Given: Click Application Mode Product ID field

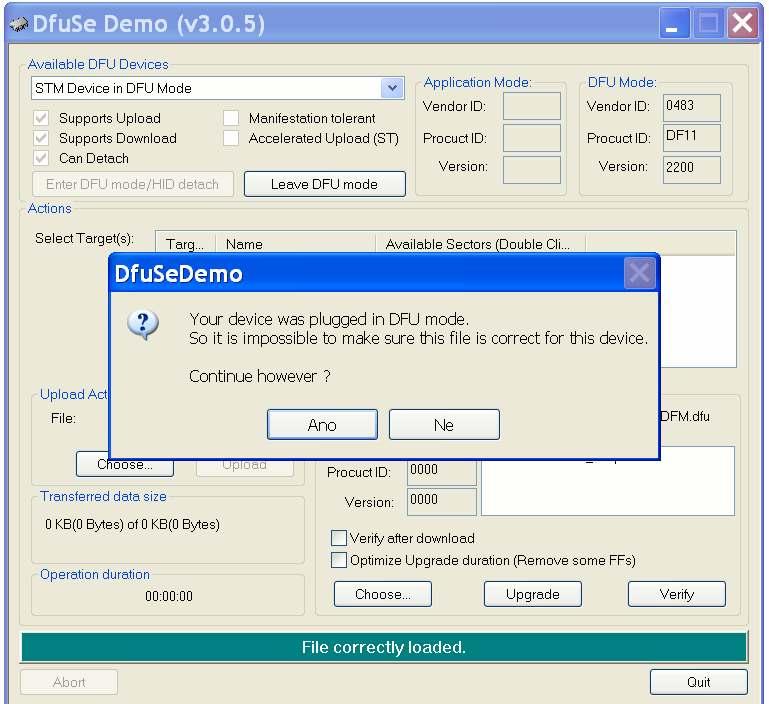Looking at the screenshot, I should (x=532, y=138).
